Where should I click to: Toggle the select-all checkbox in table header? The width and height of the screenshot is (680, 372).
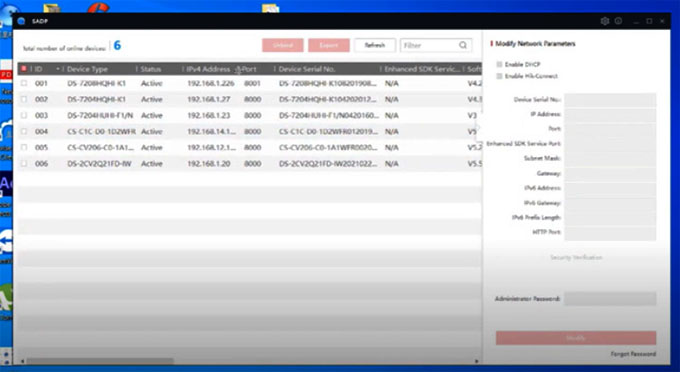pyautogui.click(x=24, y=69)
